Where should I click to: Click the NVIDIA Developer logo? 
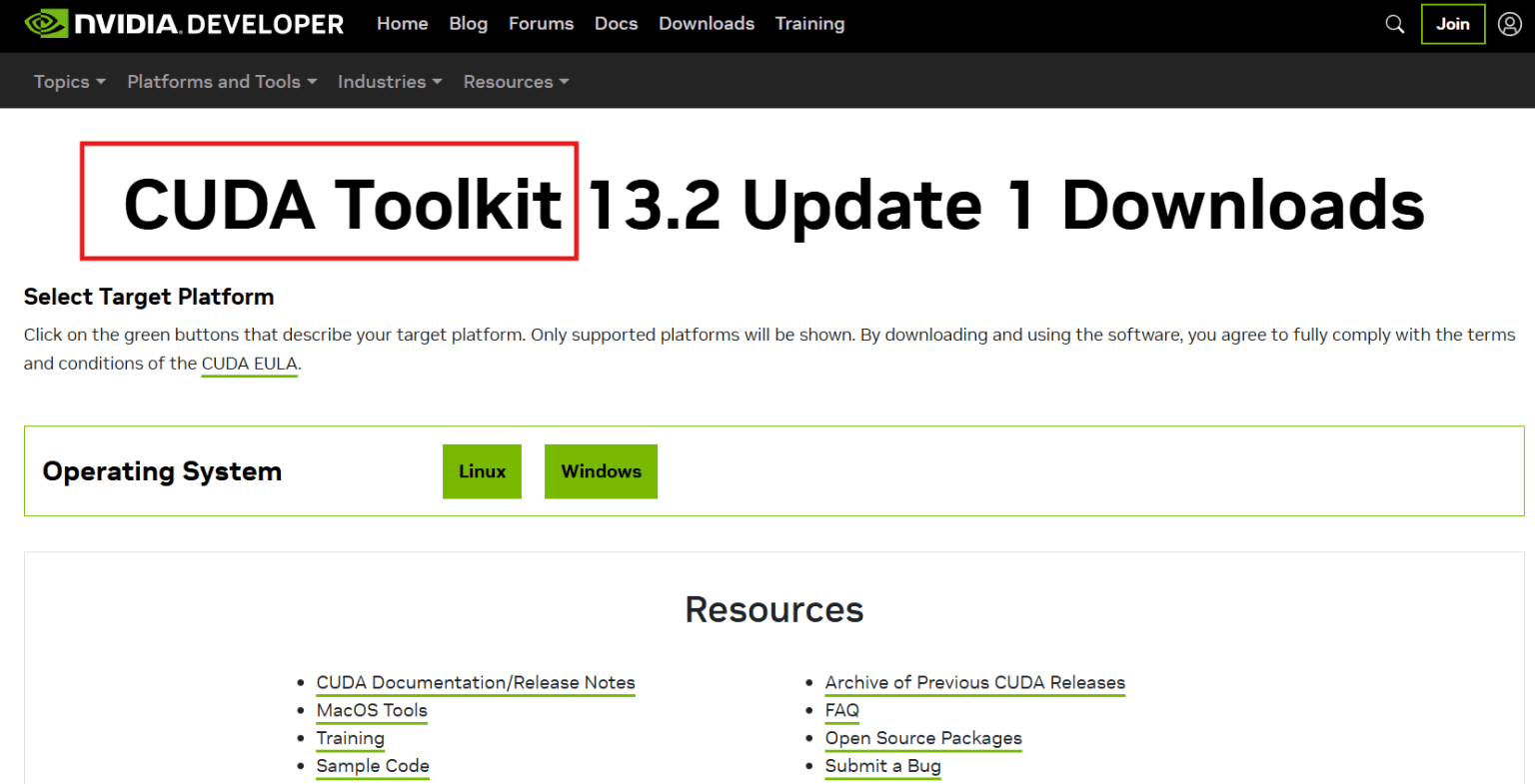tap(184, 24)
